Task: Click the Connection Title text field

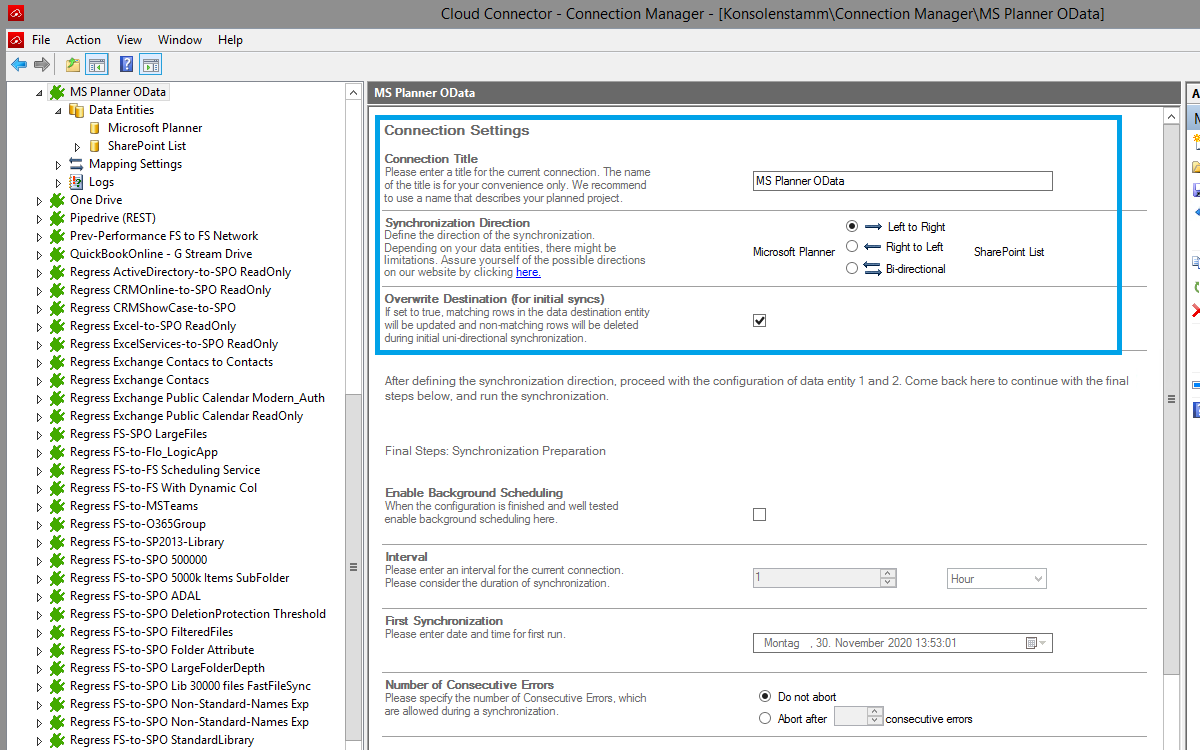Action: (x=902, y=181)
